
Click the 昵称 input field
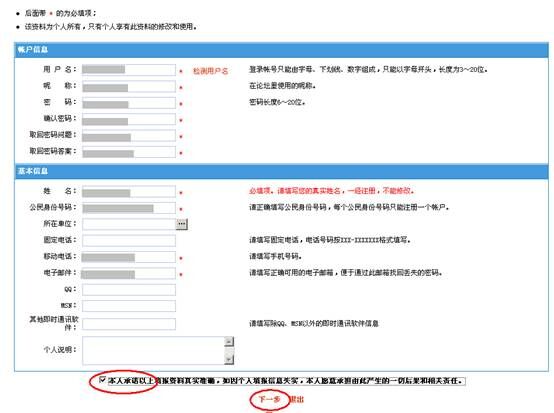(x=129, y=86)
